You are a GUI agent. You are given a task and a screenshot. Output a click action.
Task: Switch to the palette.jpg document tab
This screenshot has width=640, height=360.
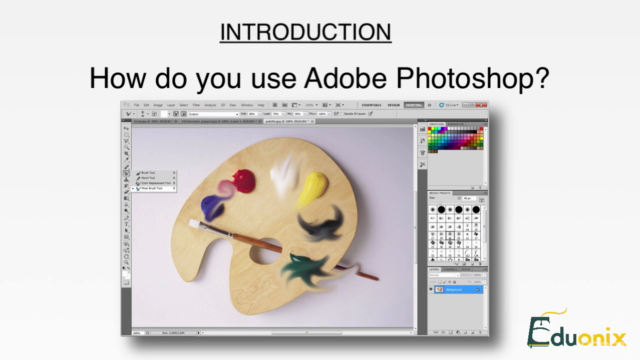pyautogui.click(x=289, y=121)
